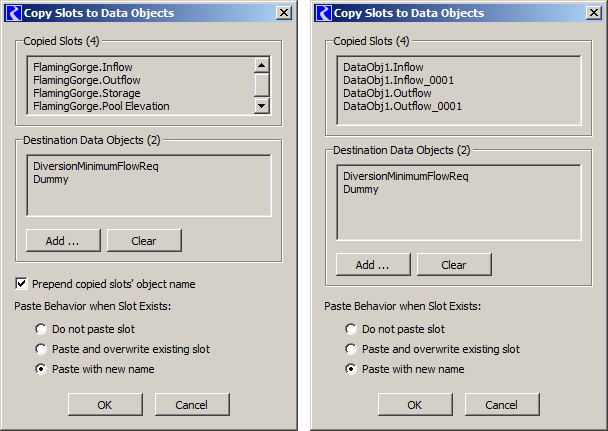This screenshot has height=431, width=608.
Task: Click the scroll up arrow in Copied Slots list
Action: (x=262, y=65)
